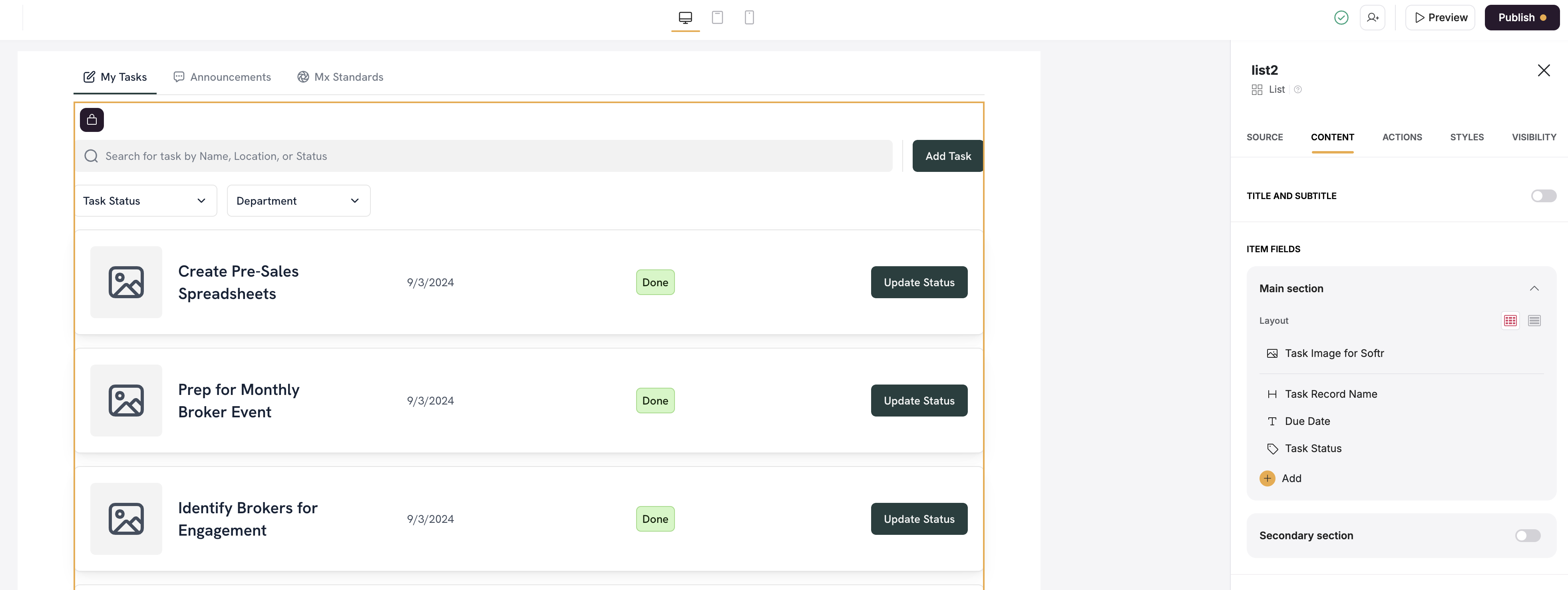Click the task search input field
1568x590 pixels.
pos(485,156)
